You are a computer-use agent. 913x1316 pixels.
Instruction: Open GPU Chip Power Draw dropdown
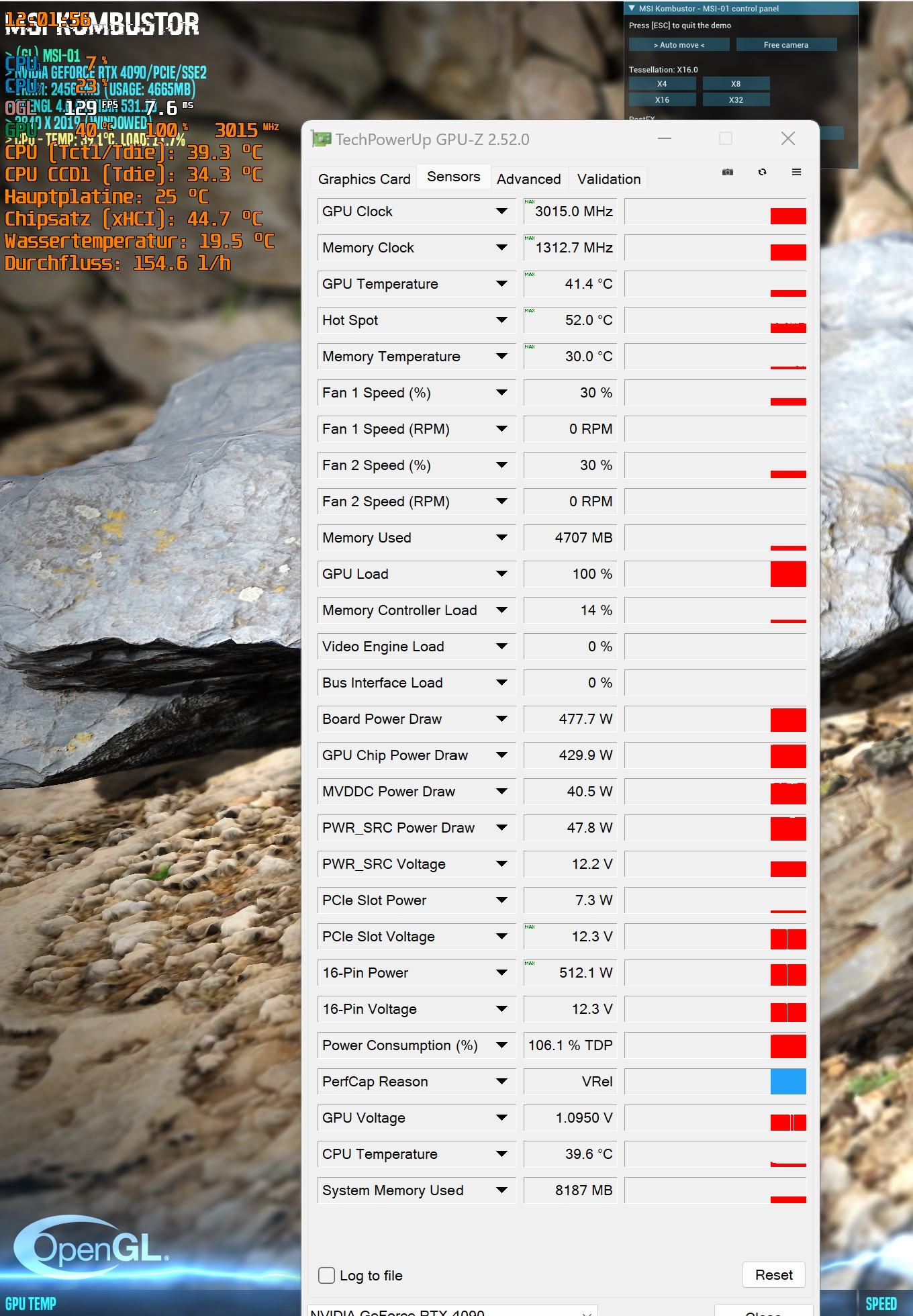tap(501, 755)
